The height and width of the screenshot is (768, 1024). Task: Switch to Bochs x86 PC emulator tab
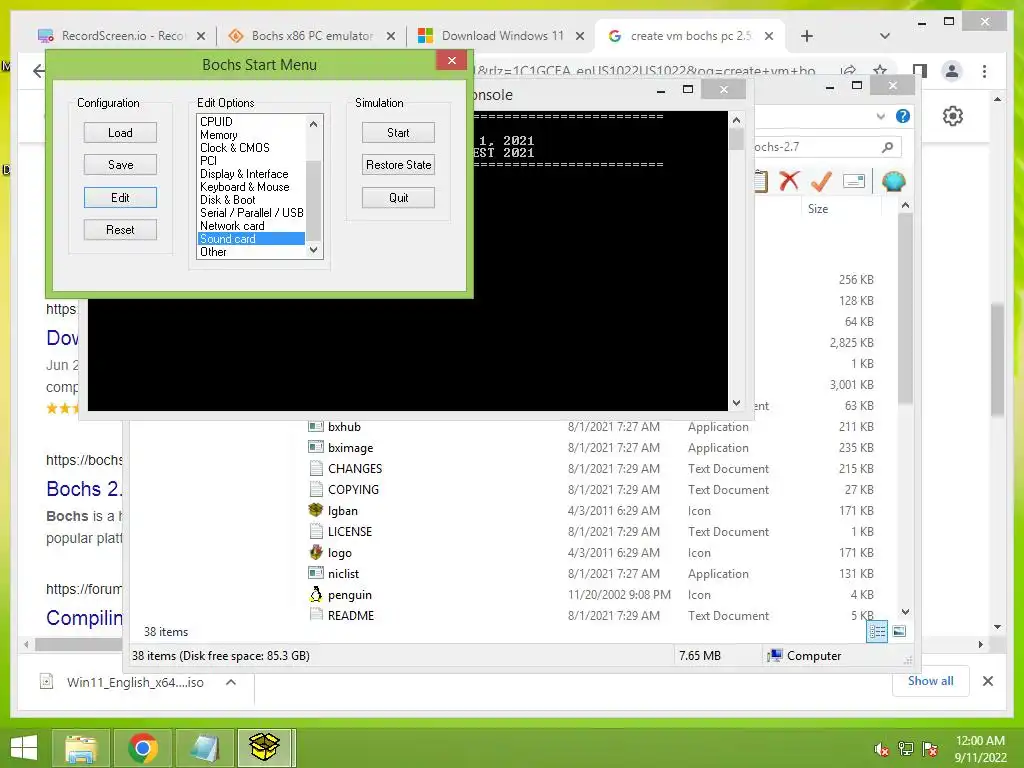311,36
